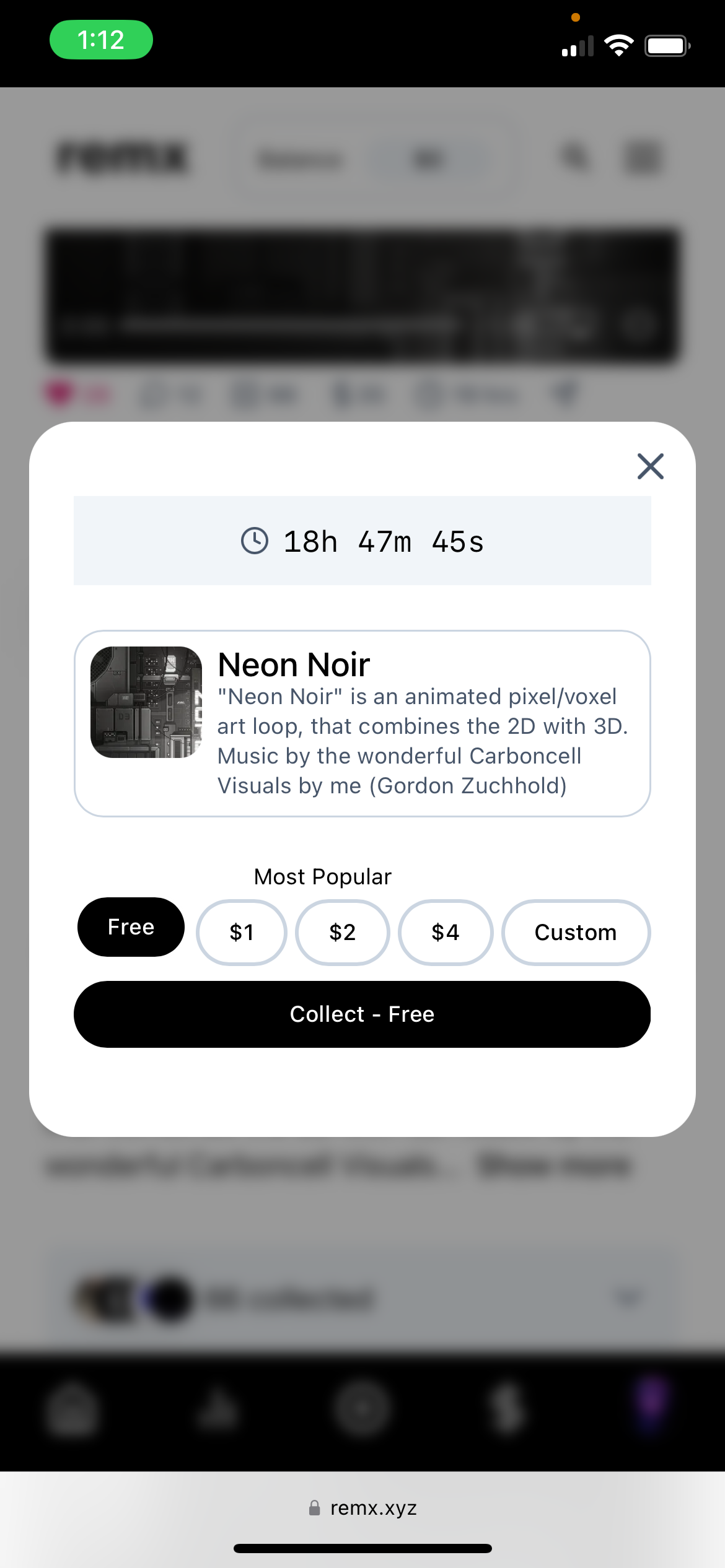The width and height of the screenshot is (725, 1568).
Task: Tap the blurred pink heart icon
Action: pos(60,393)
